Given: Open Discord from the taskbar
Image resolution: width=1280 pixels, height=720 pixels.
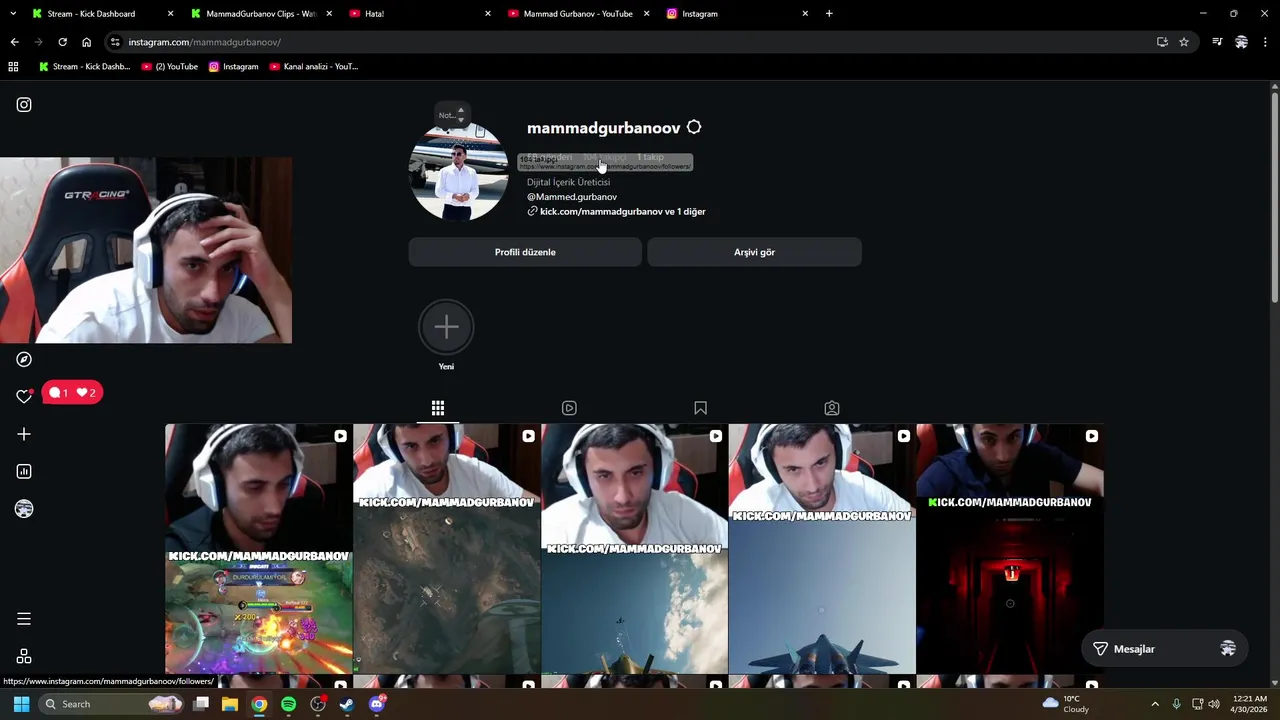Looking at the screenshot, I should (377, 704).
